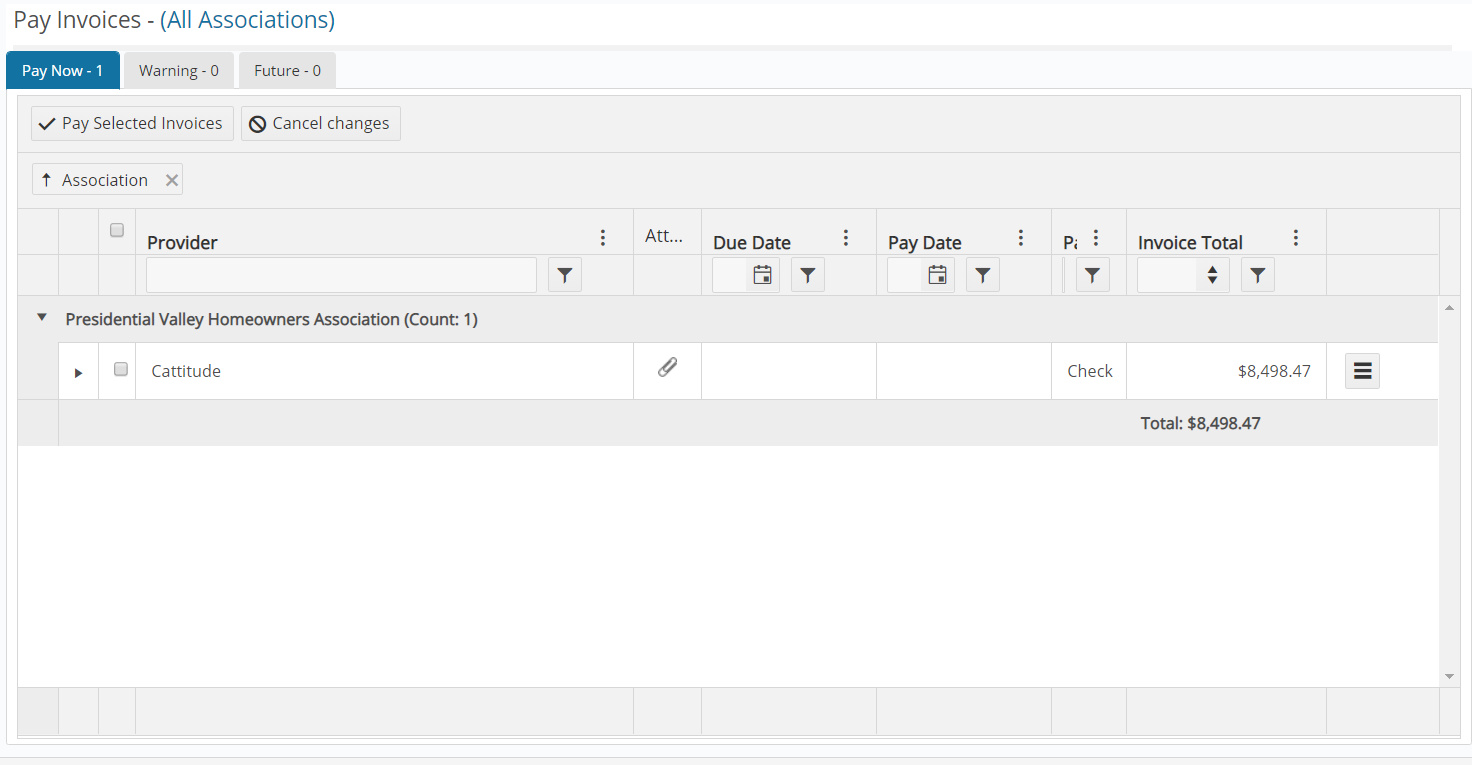This screenshot has height=765, width=1472.
Task: Switch to the Warning tab
Action: (178, 70)
